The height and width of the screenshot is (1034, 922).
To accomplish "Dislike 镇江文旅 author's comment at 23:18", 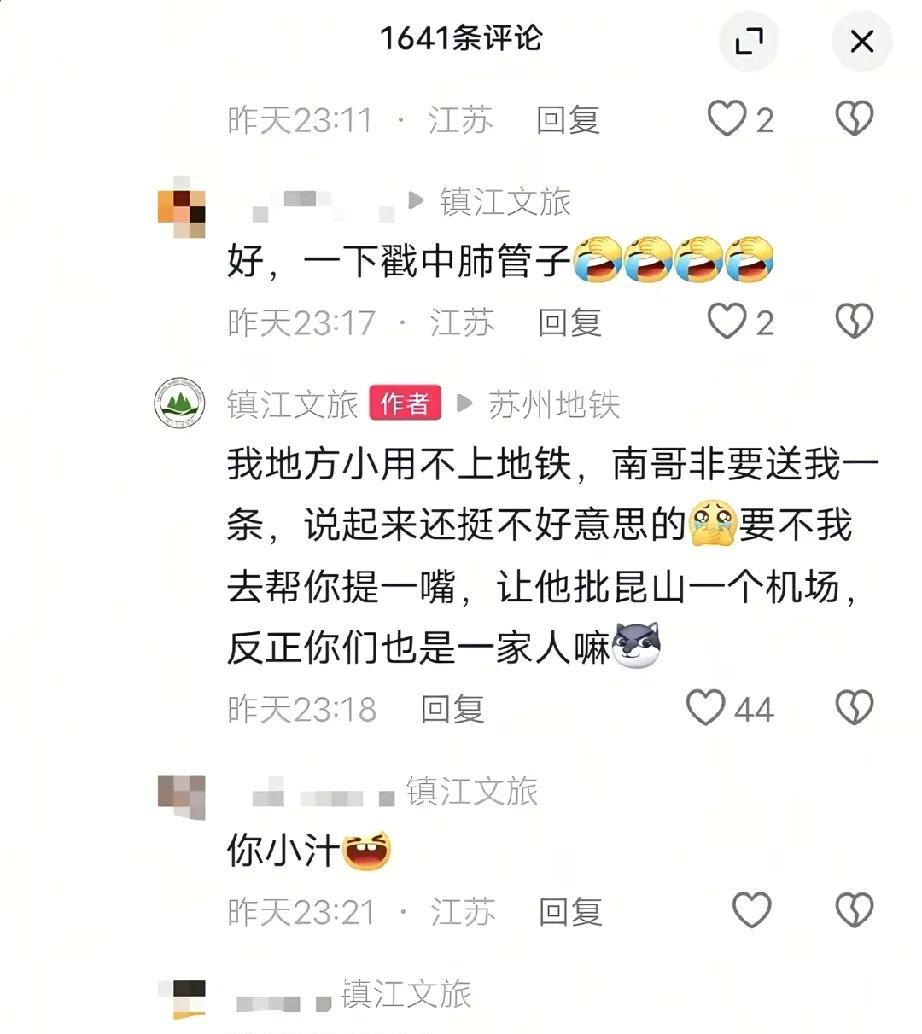I will pyautogui.click(x=854, y=708).
